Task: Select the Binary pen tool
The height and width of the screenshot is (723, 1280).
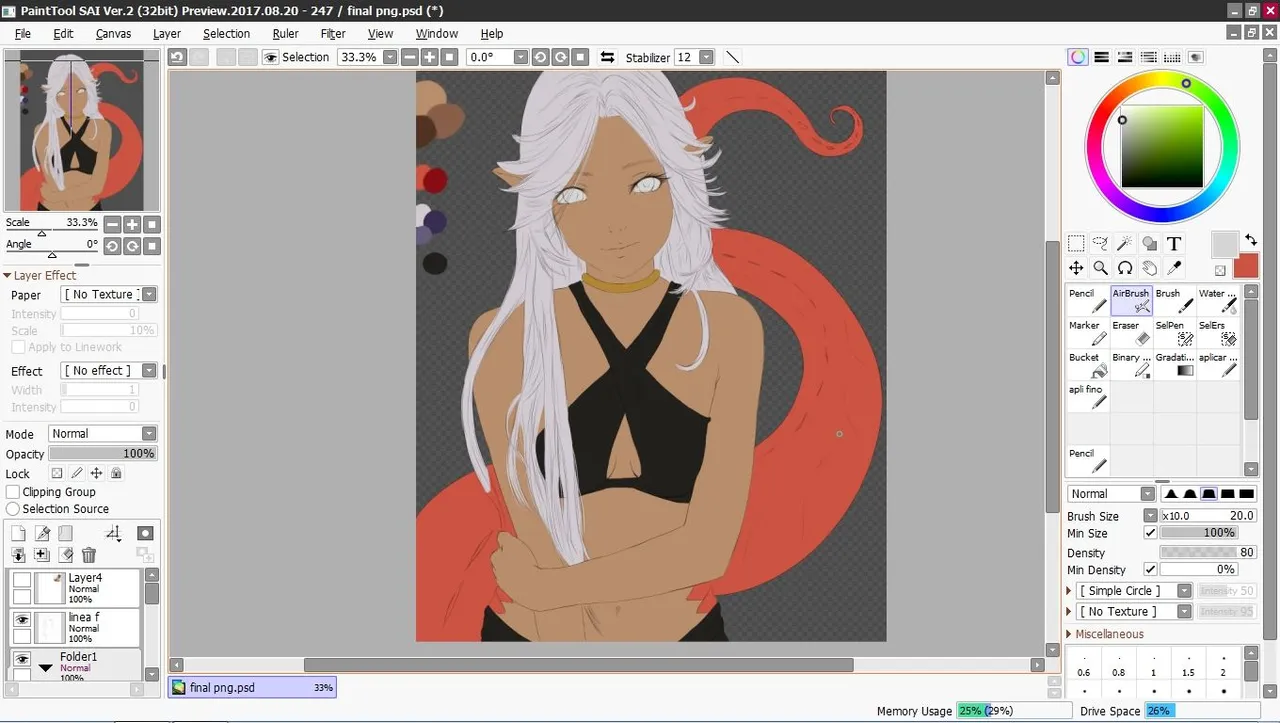Action: [x=1131, y=365]
